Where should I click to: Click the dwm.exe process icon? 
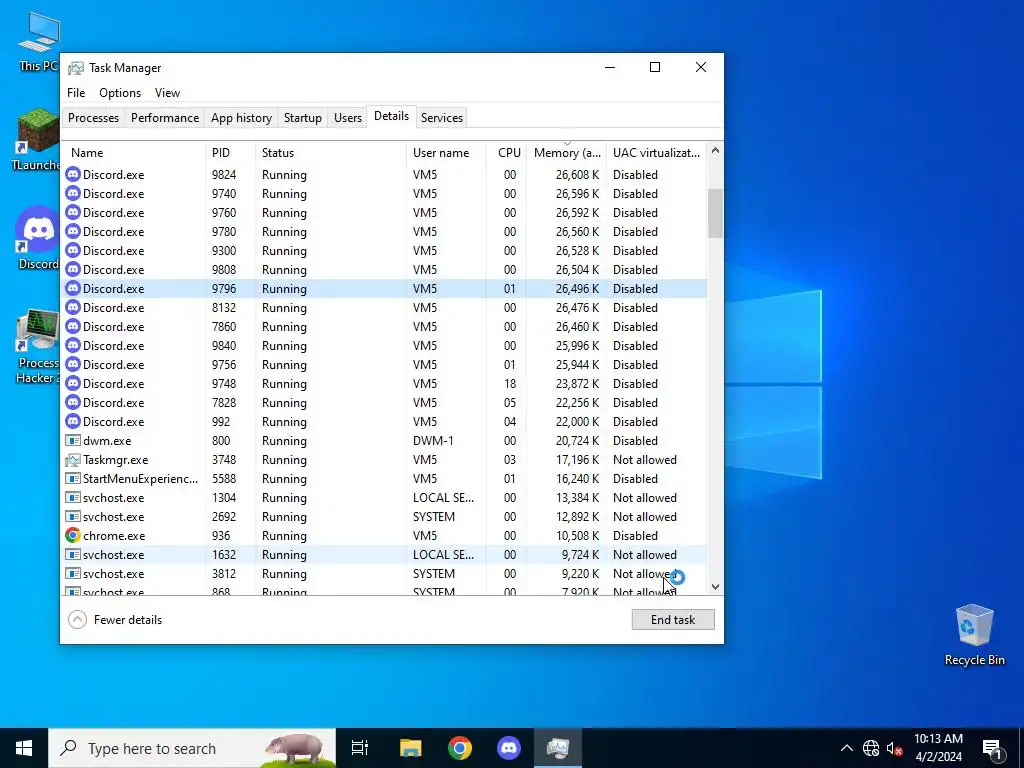click(73, 440)
